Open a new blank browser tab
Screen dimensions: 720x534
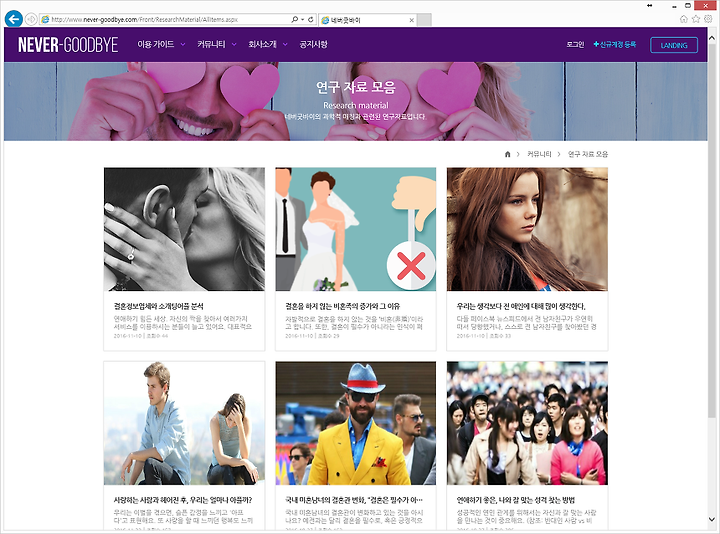(424, 20)
